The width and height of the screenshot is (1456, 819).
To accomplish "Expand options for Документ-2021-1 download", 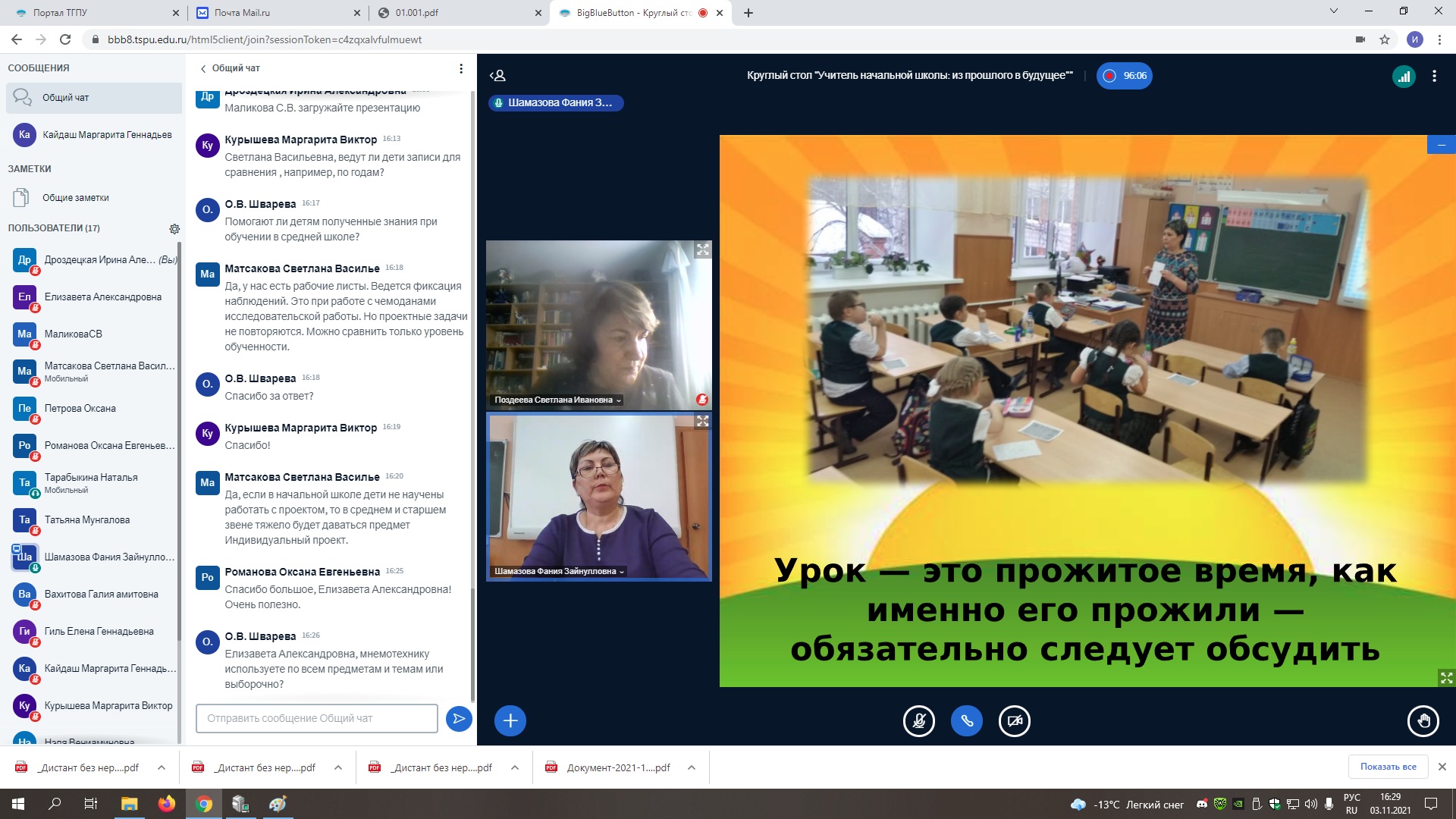I will click(x=692, y=767).
